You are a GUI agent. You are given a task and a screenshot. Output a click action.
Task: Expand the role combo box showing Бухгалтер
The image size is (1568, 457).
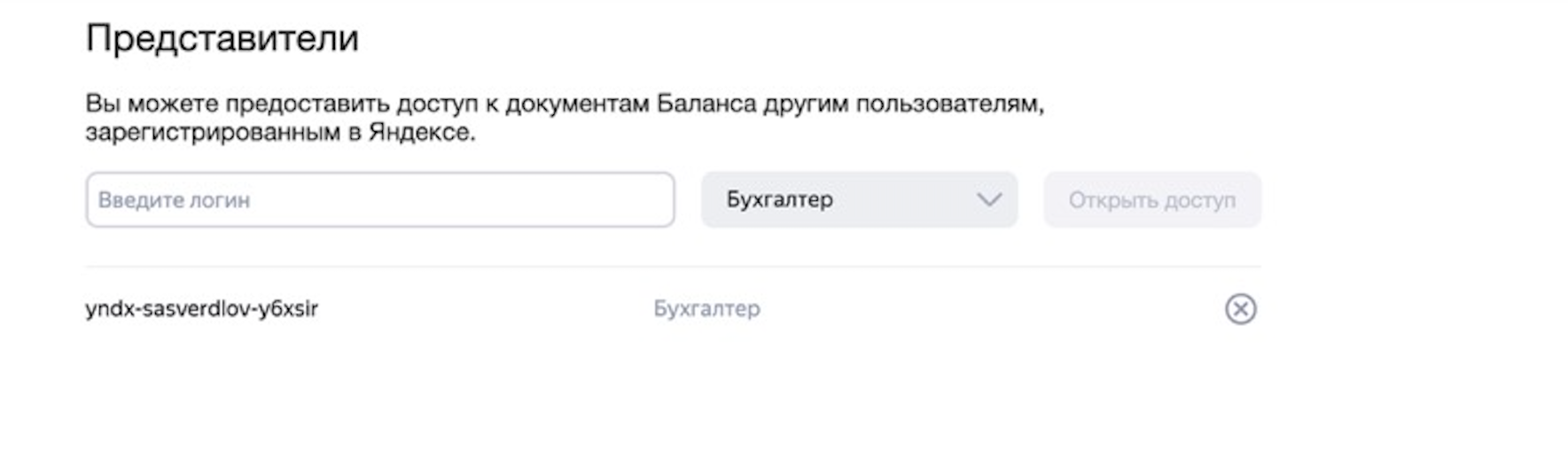tap(858, 199)
